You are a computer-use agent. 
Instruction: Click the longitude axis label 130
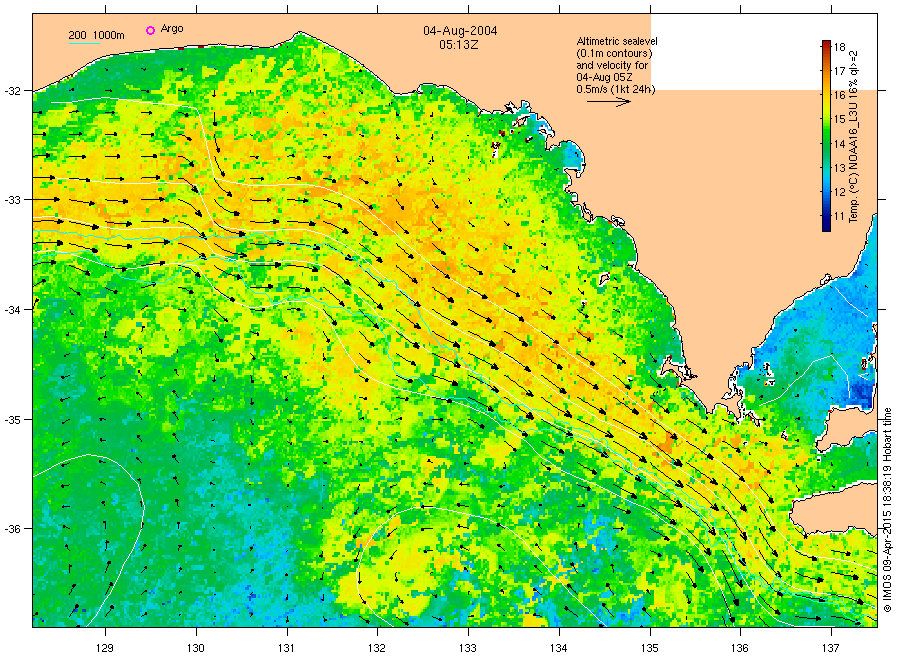pyautogui.click(x=196, y=649)
